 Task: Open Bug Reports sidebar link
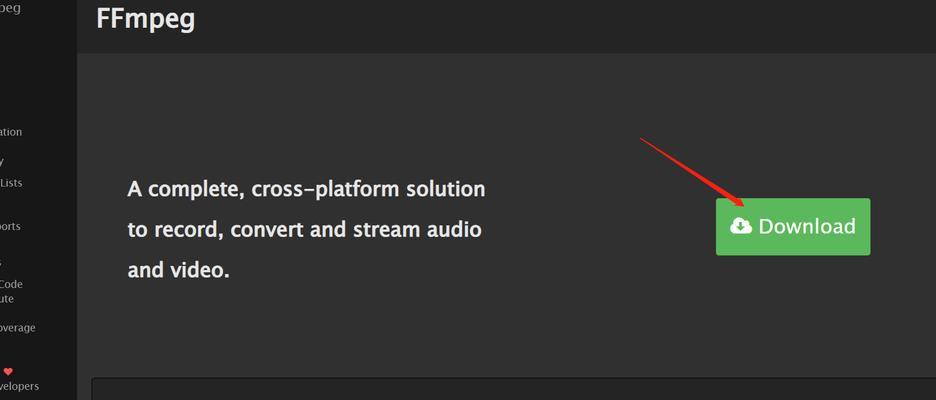(x=10, y=226)
